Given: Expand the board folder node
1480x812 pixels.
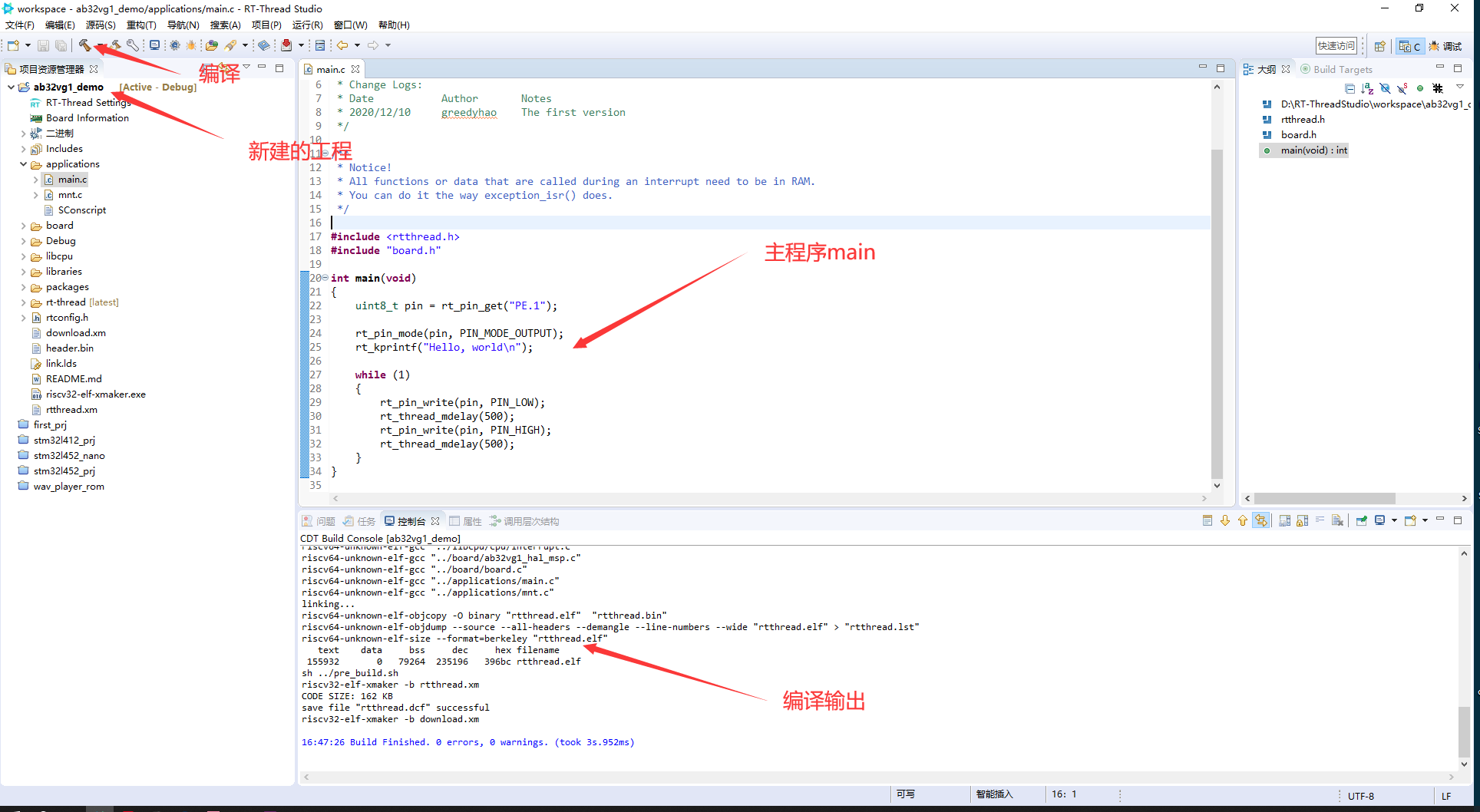Looking at the screenshot, I should (23, 226).
